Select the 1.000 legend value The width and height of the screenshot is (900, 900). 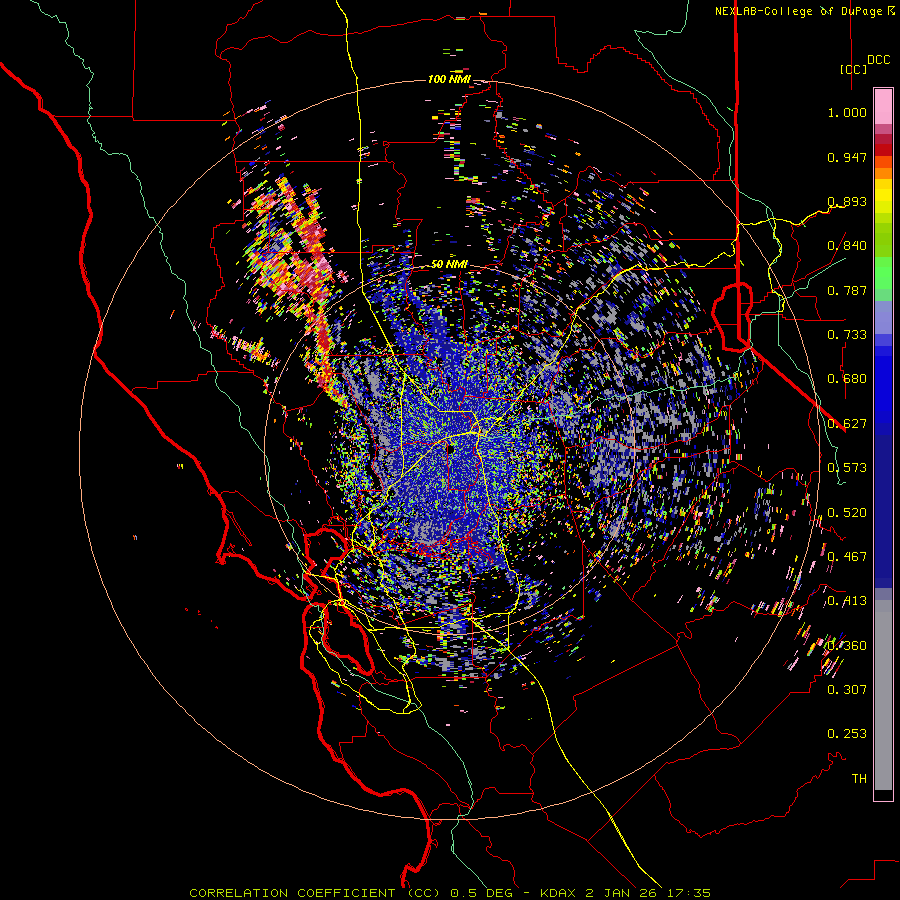847,112
